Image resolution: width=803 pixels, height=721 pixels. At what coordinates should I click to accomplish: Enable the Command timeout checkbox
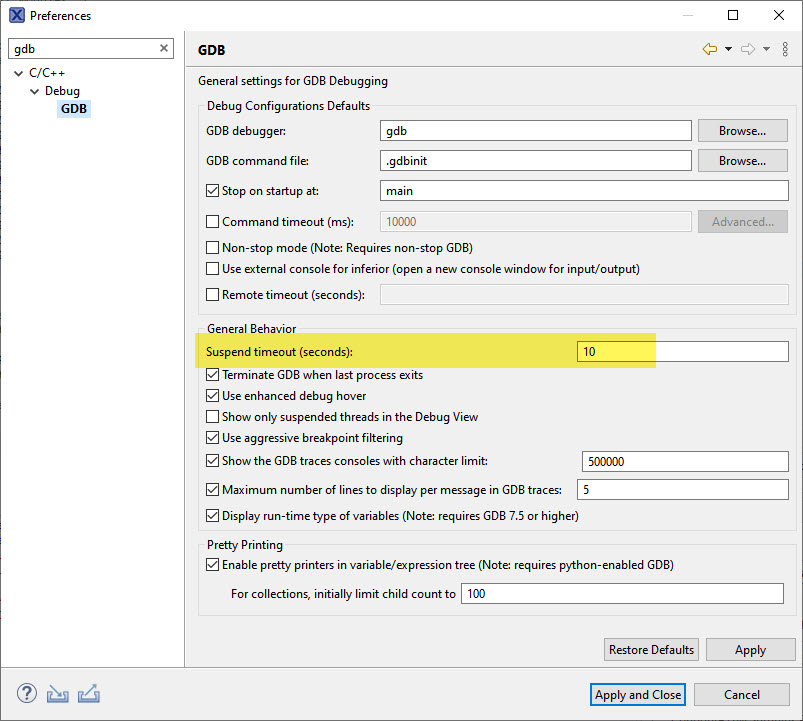point(212,222)
